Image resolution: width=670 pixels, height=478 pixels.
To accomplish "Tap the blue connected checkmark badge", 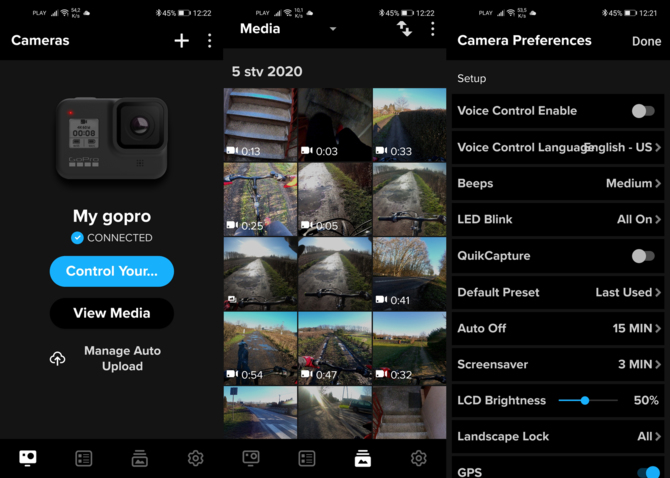I will pyautogui.click(x=77, y=238).
